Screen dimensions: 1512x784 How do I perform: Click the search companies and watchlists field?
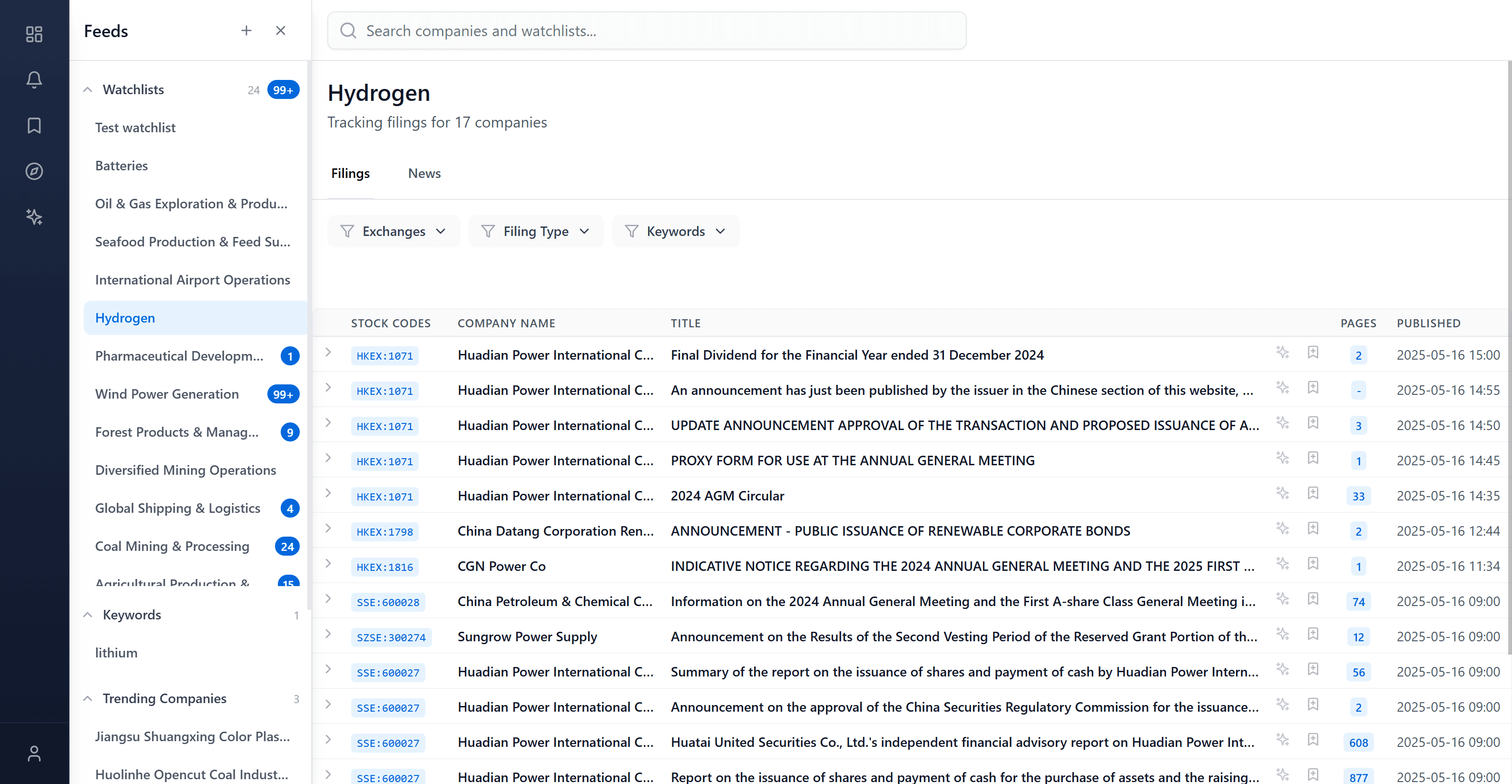tap(646, 30)
